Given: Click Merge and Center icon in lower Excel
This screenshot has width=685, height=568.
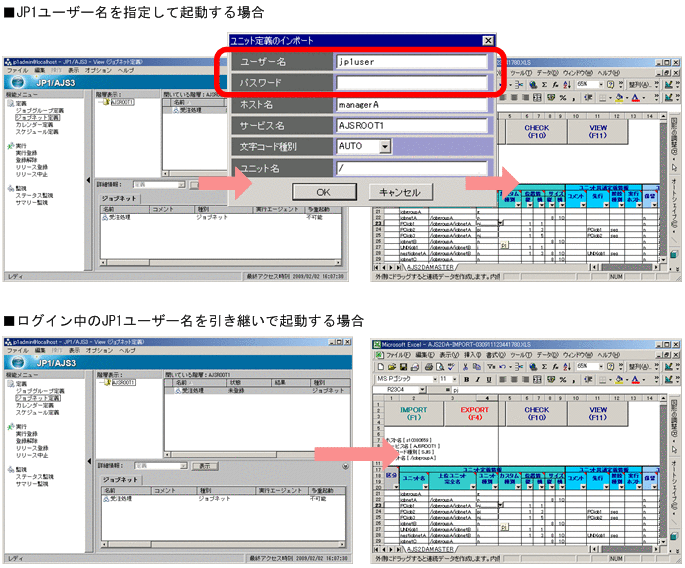Looking at the screenshot, I should 537,379.
